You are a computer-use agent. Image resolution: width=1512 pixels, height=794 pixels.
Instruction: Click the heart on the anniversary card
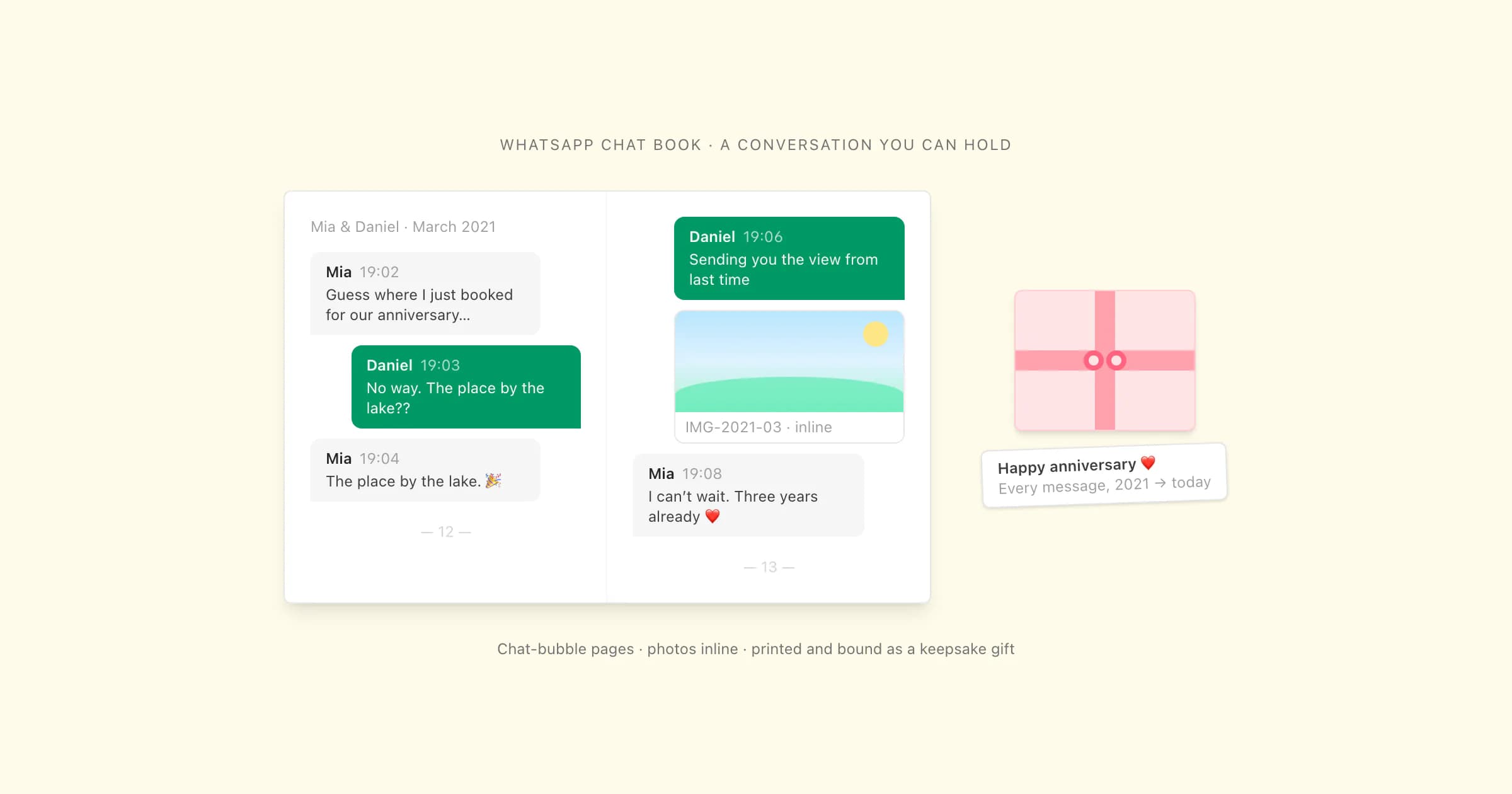[1148, 463]
